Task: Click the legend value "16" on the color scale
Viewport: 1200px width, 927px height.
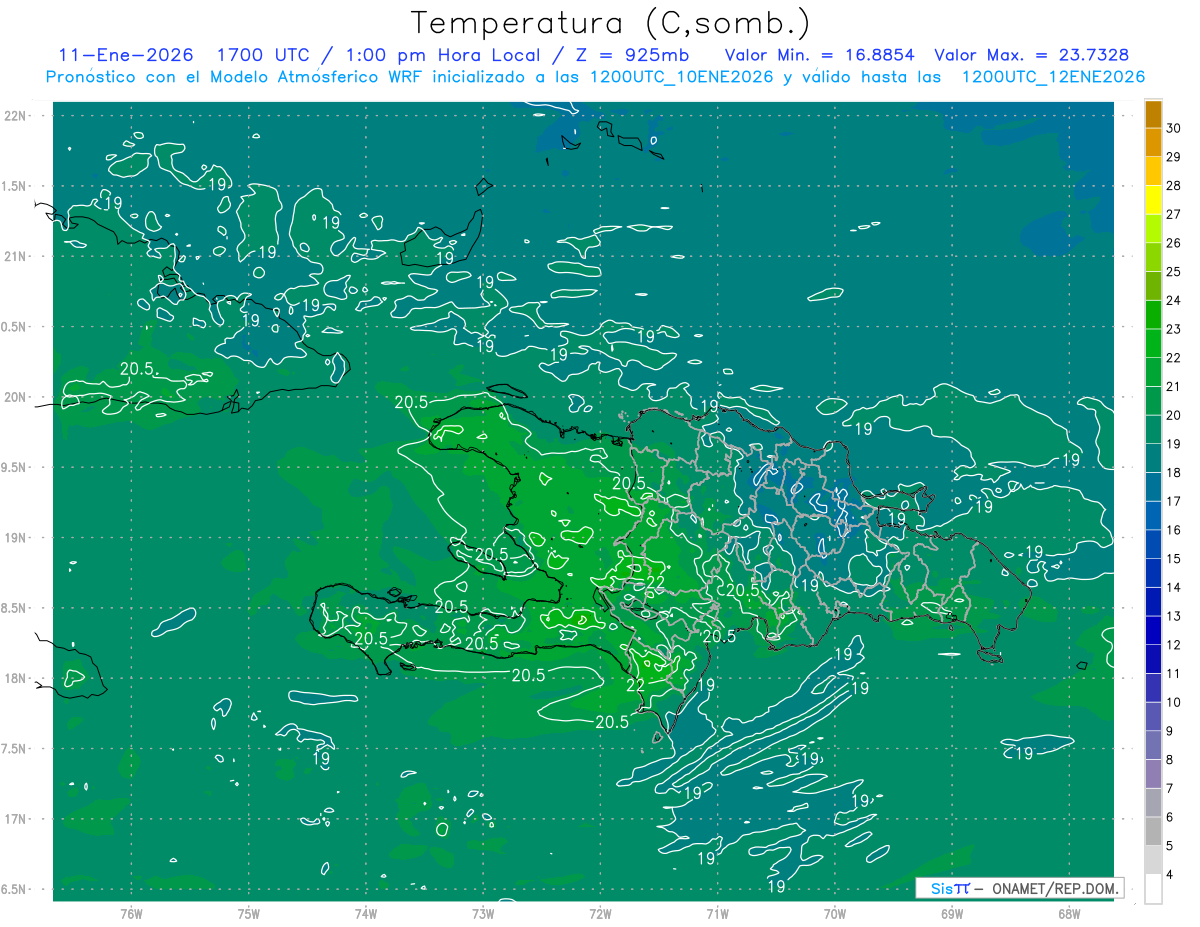Action: pyautogui.click(x=1174, y=530)
